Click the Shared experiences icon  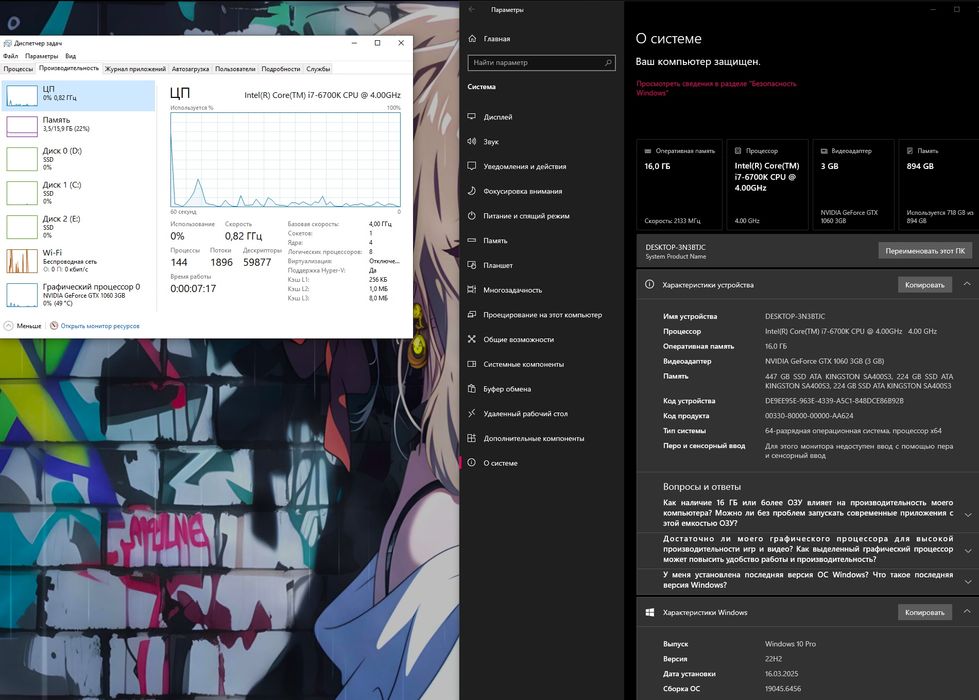(471, 339)
